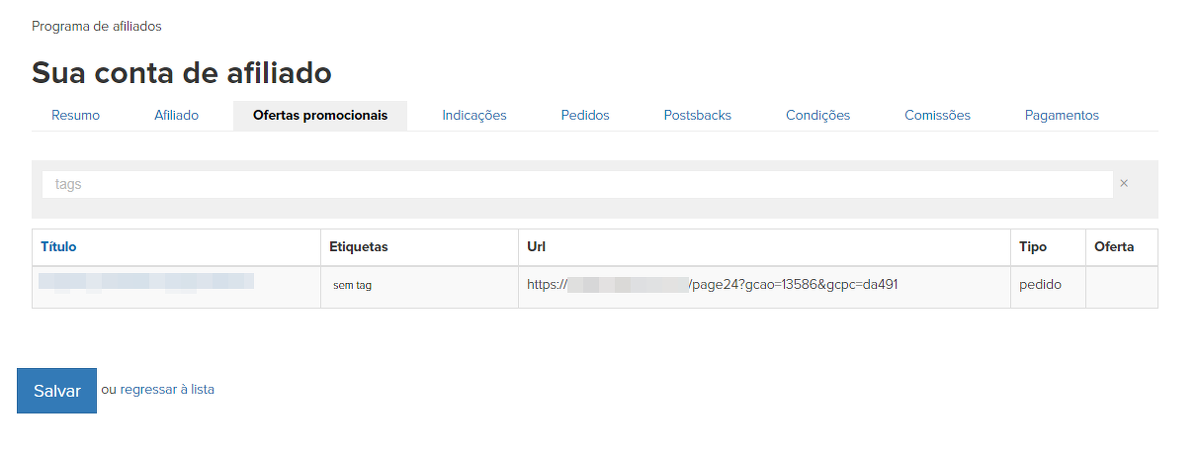The width and height of the screenshot is (1200, 459).
Task: Click the sem tag label in the row
Action: pyautogui.click(x=352, y=286)
